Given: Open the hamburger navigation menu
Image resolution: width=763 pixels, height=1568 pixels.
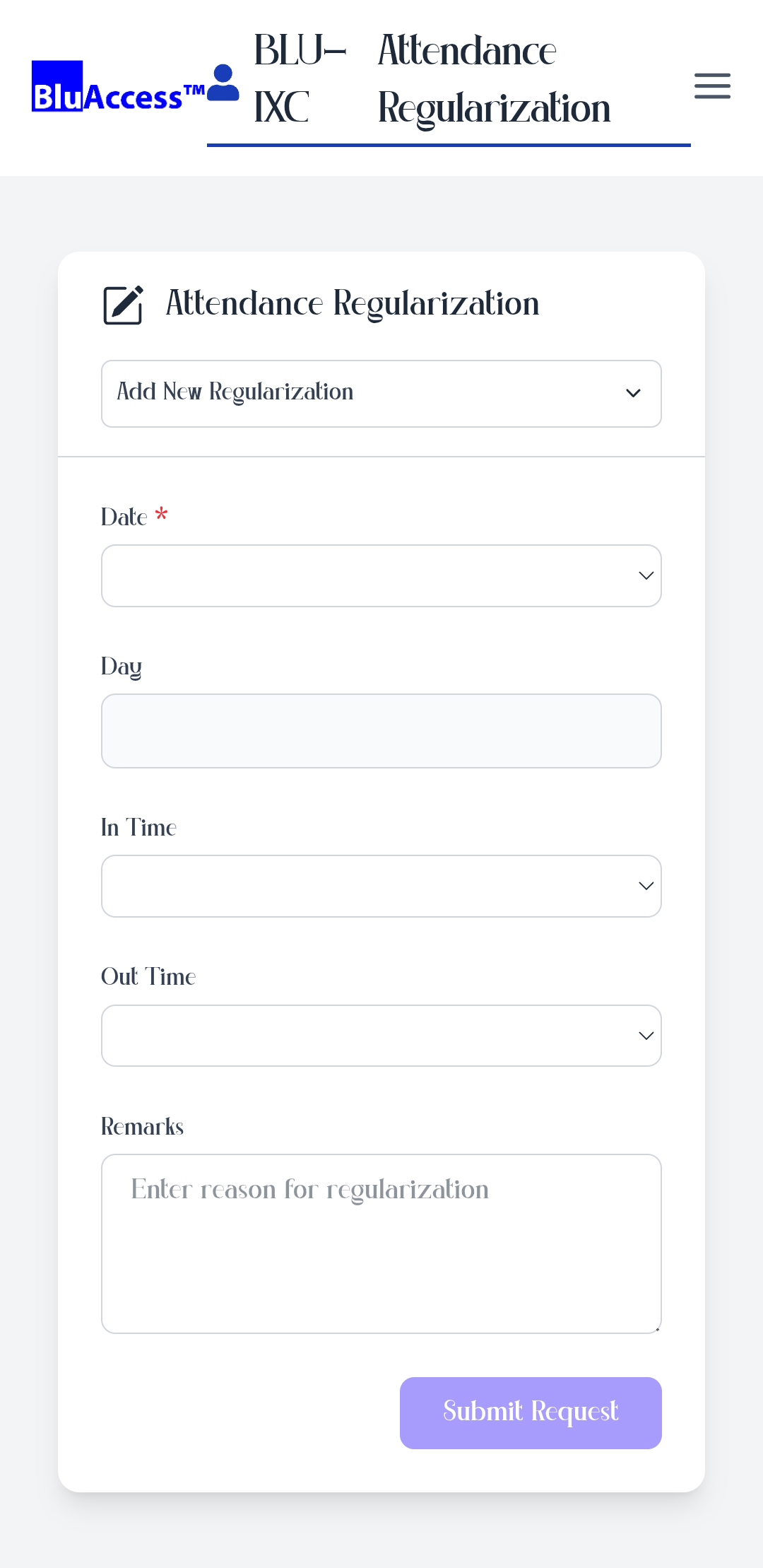Looking at the screenshot, I should 712,86.
